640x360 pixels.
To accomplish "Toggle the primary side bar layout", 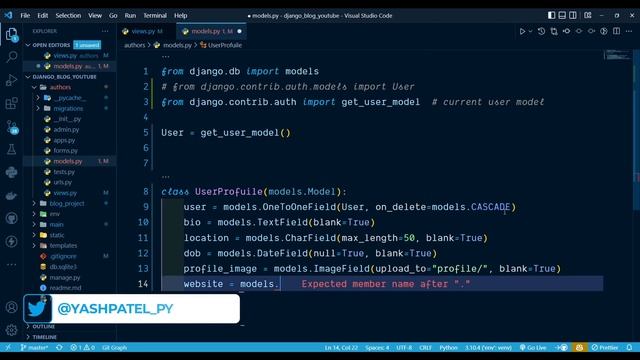I will pos(551,16).
